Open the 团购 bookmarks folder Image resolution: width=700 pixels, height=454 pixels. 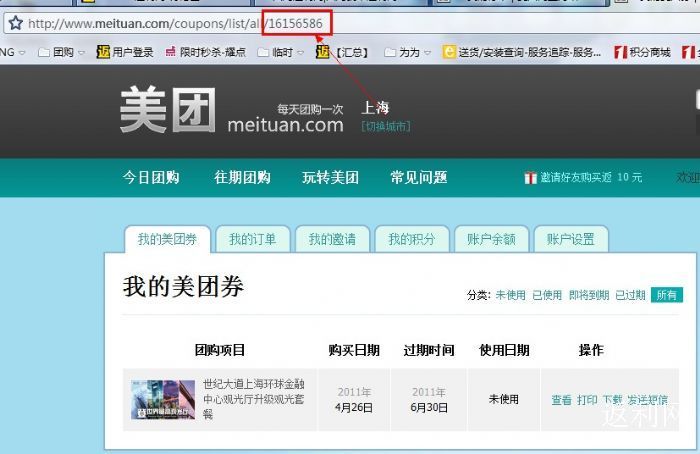click(62, 52)
